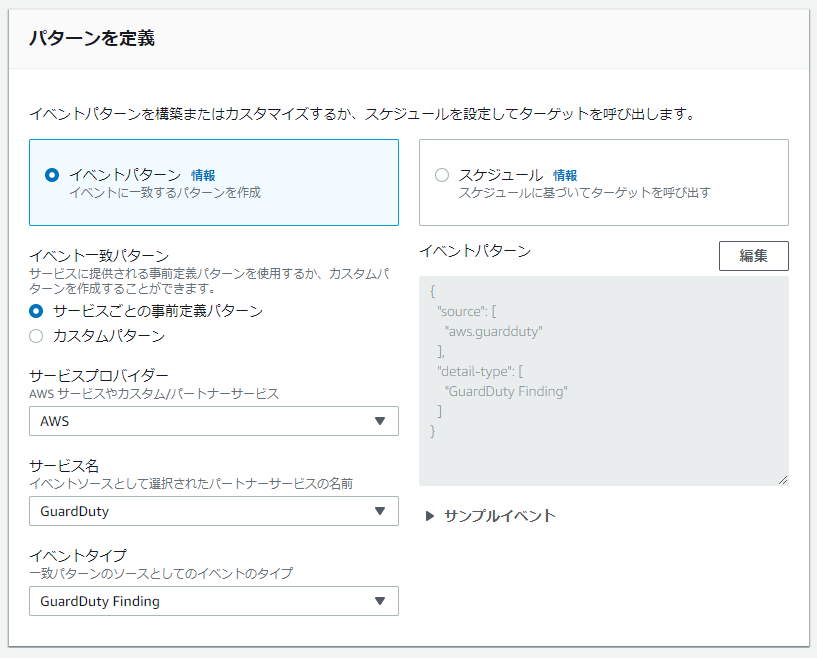The width and height of the screenshot is (817, 658).
Task: Click the arrow icon of AWS provider dropdown
Action: tap(379, 421)
